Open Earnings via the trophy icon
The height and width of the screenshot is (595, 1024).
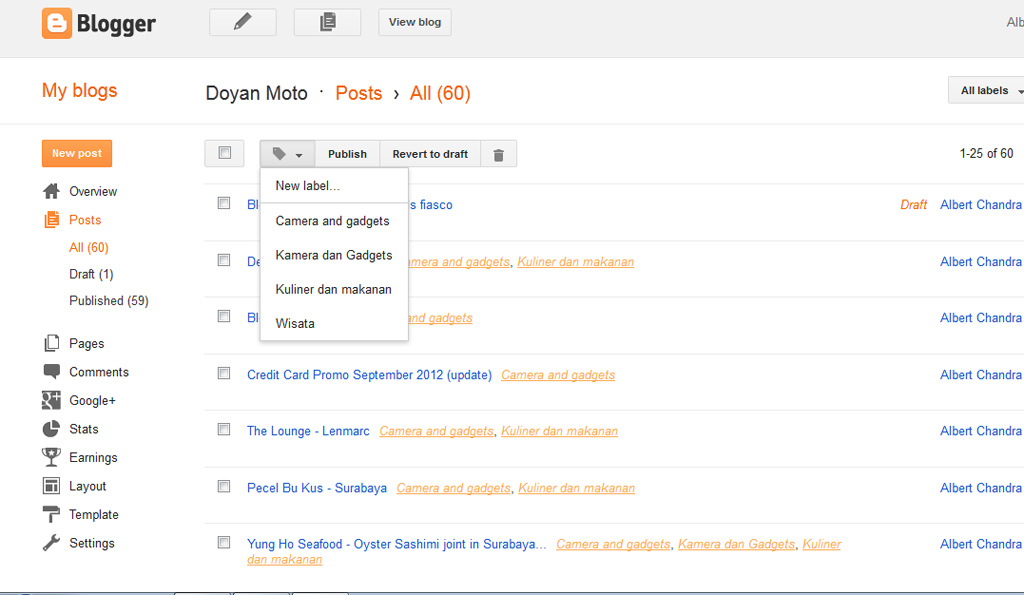click(x=52, y=457)
